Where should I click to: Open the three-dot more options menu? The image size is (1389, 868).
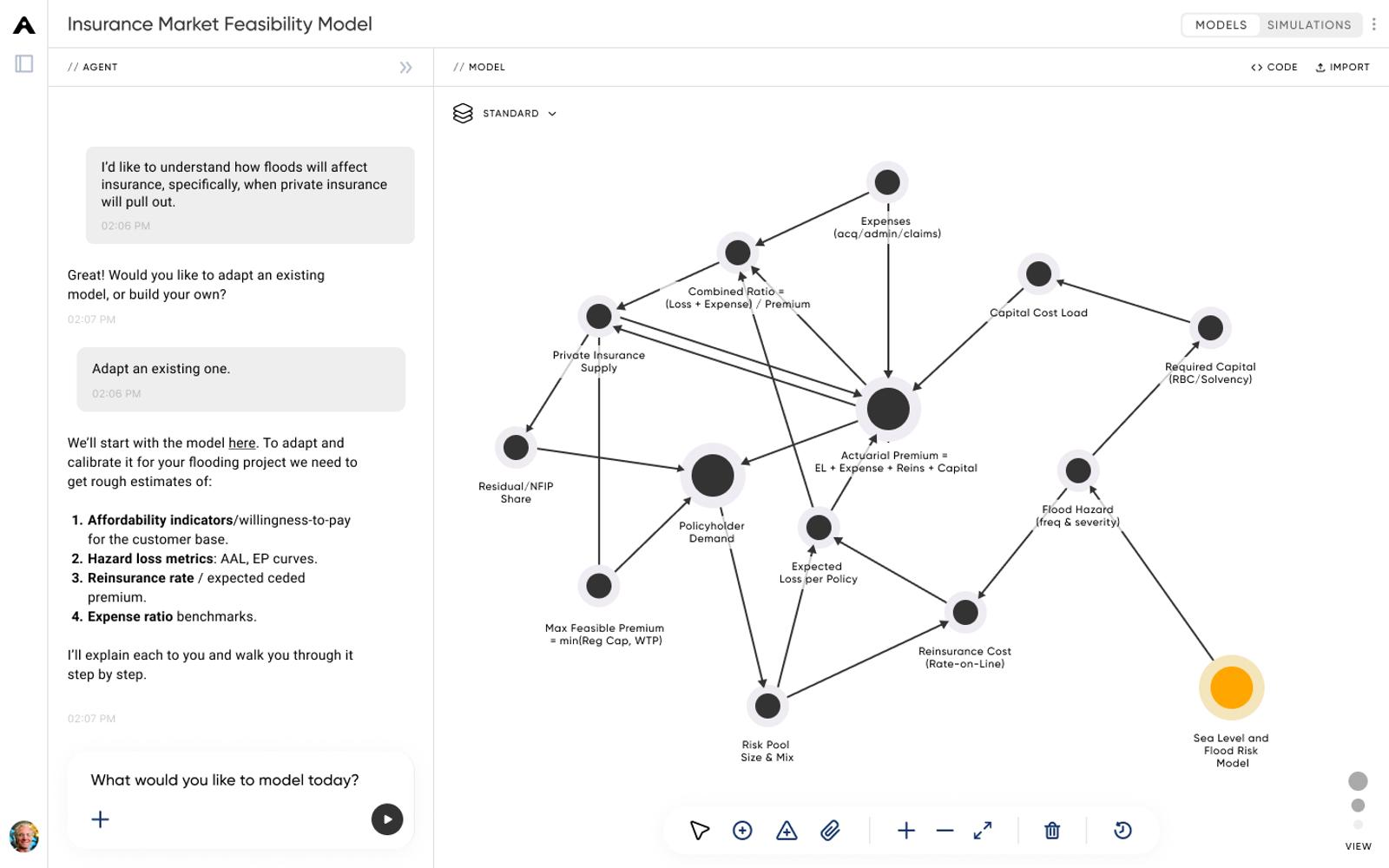(1373, 24)
